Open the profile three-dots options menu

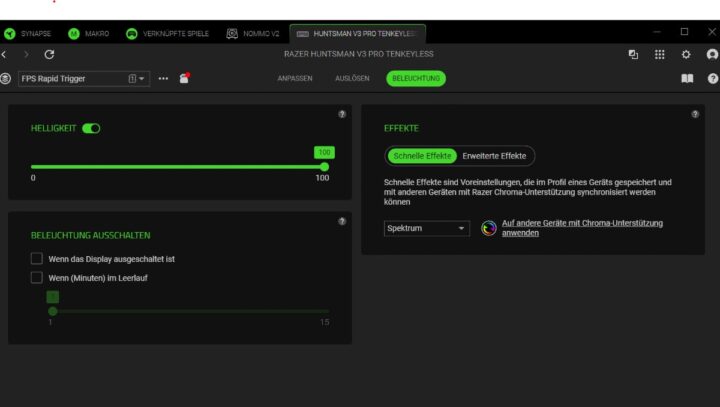click(163, 78)
